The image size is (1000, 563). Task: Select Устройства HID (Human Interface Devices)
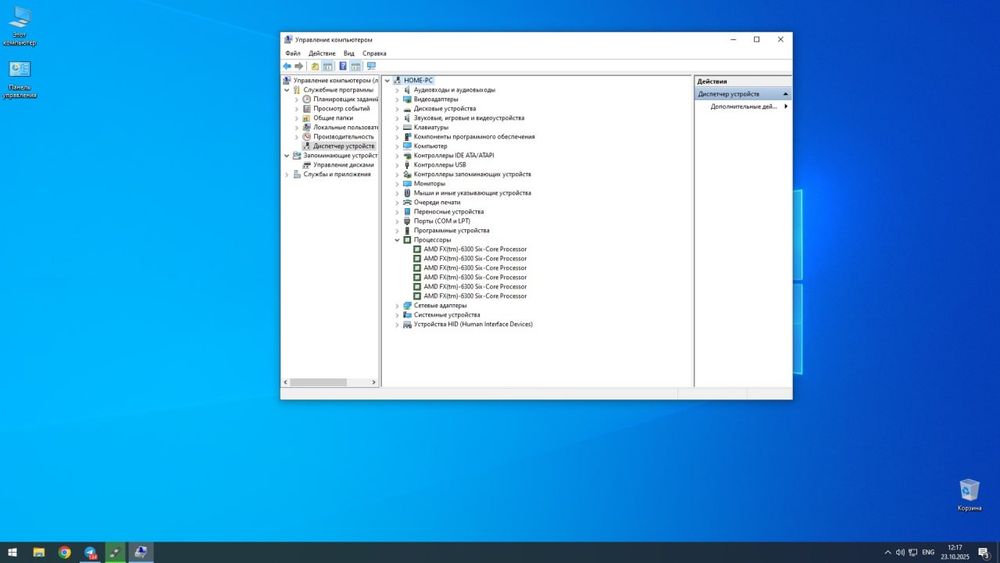[x=473, y=324]
